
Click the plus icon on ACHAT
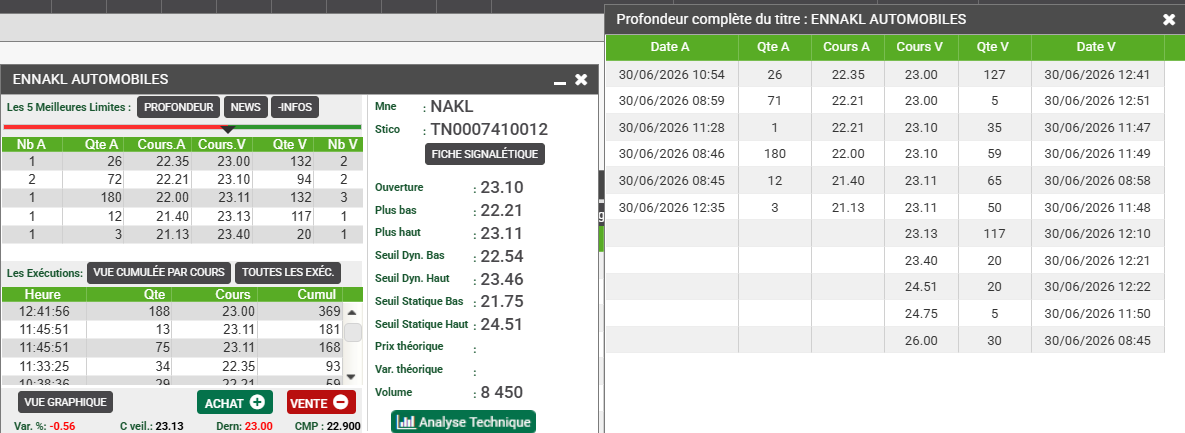[258, 402]
